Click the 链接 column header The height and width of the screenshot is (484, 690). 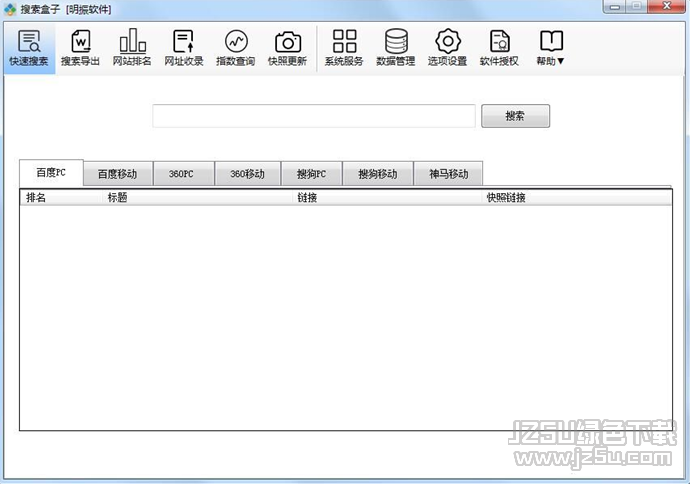click(x=387, y=198)
